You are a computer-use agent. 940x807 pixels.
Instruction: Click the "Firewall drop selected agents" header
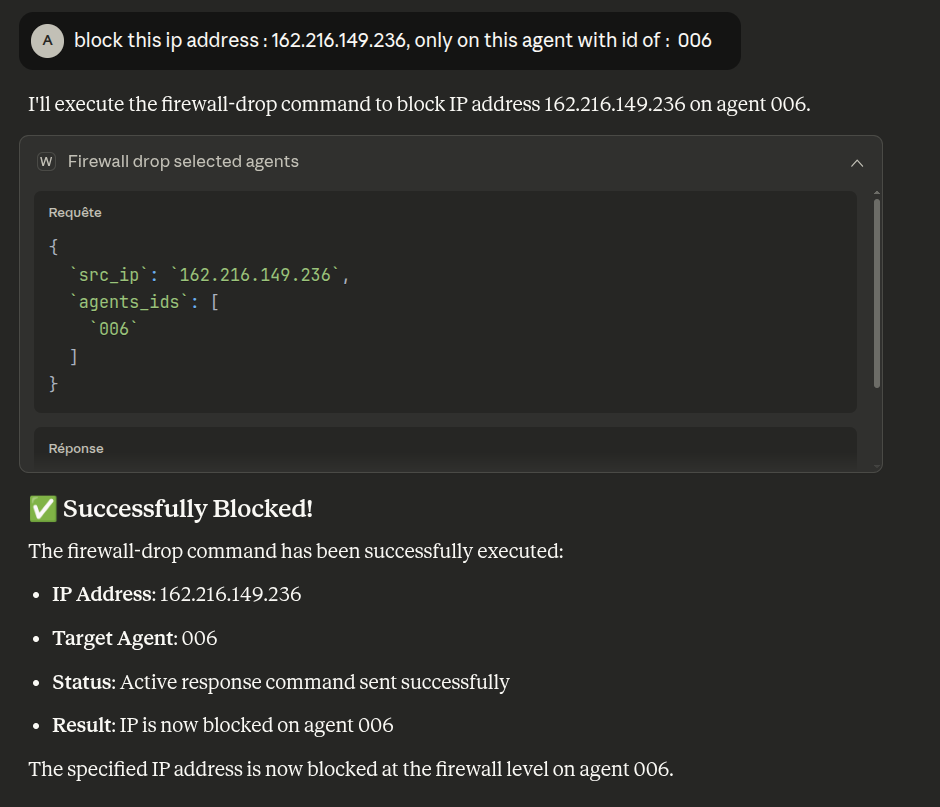tap(183, 162)
